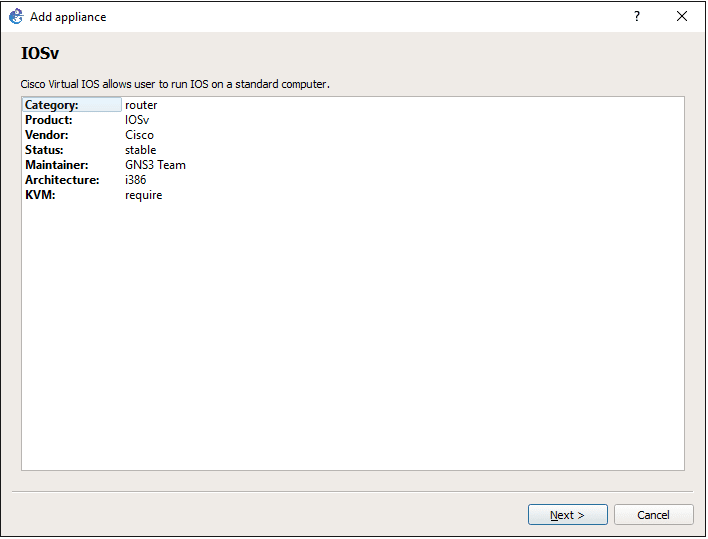Viewport: 708px width, 539px height.
Task: Select the Category label row
Action: pyautogui.click(x=52, y=105)
